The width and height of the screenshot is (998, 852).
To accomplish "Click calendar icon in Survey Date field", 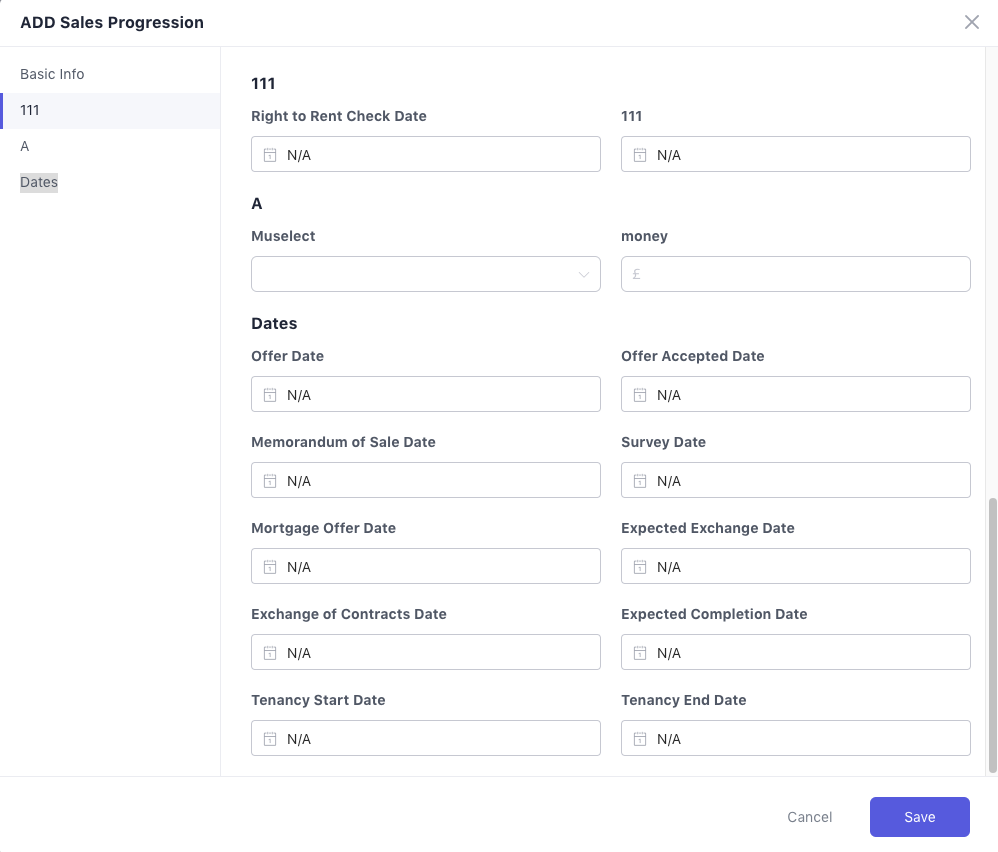I will click(x=639, y=481).
